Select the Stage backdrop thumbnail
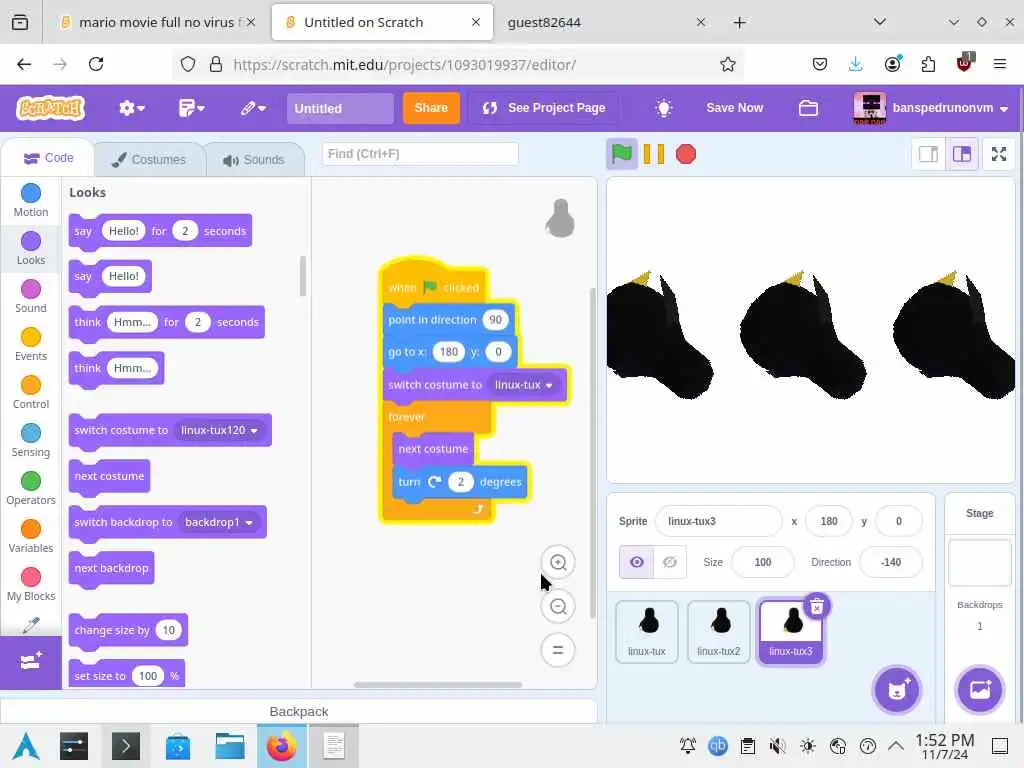 coord(979,563)
